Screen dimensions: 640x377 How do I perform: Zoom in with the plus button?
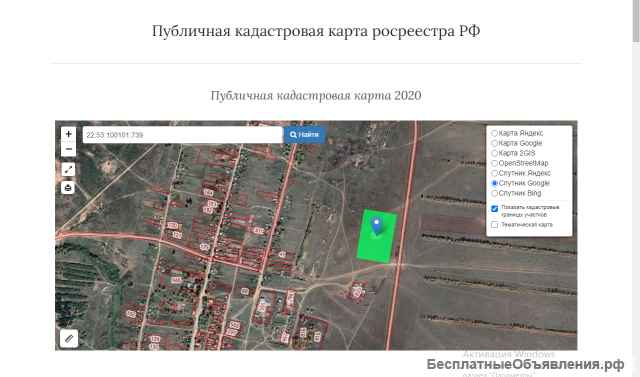[69, 134]
